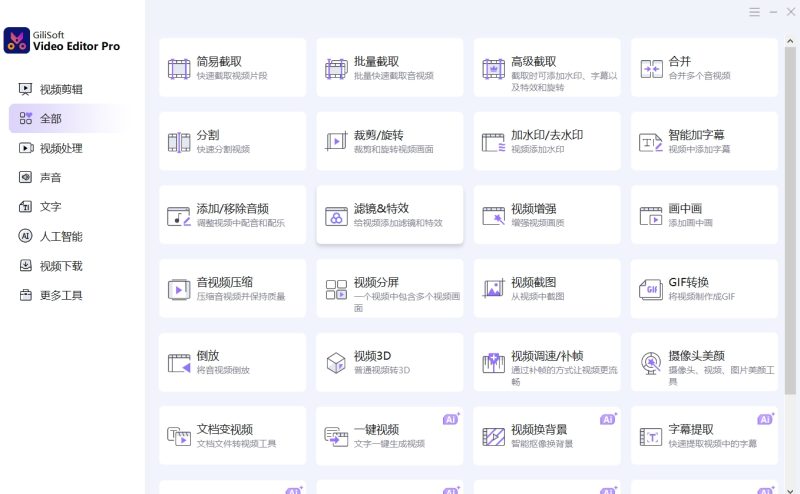Click the 一键视频 icon

[336, 437]
